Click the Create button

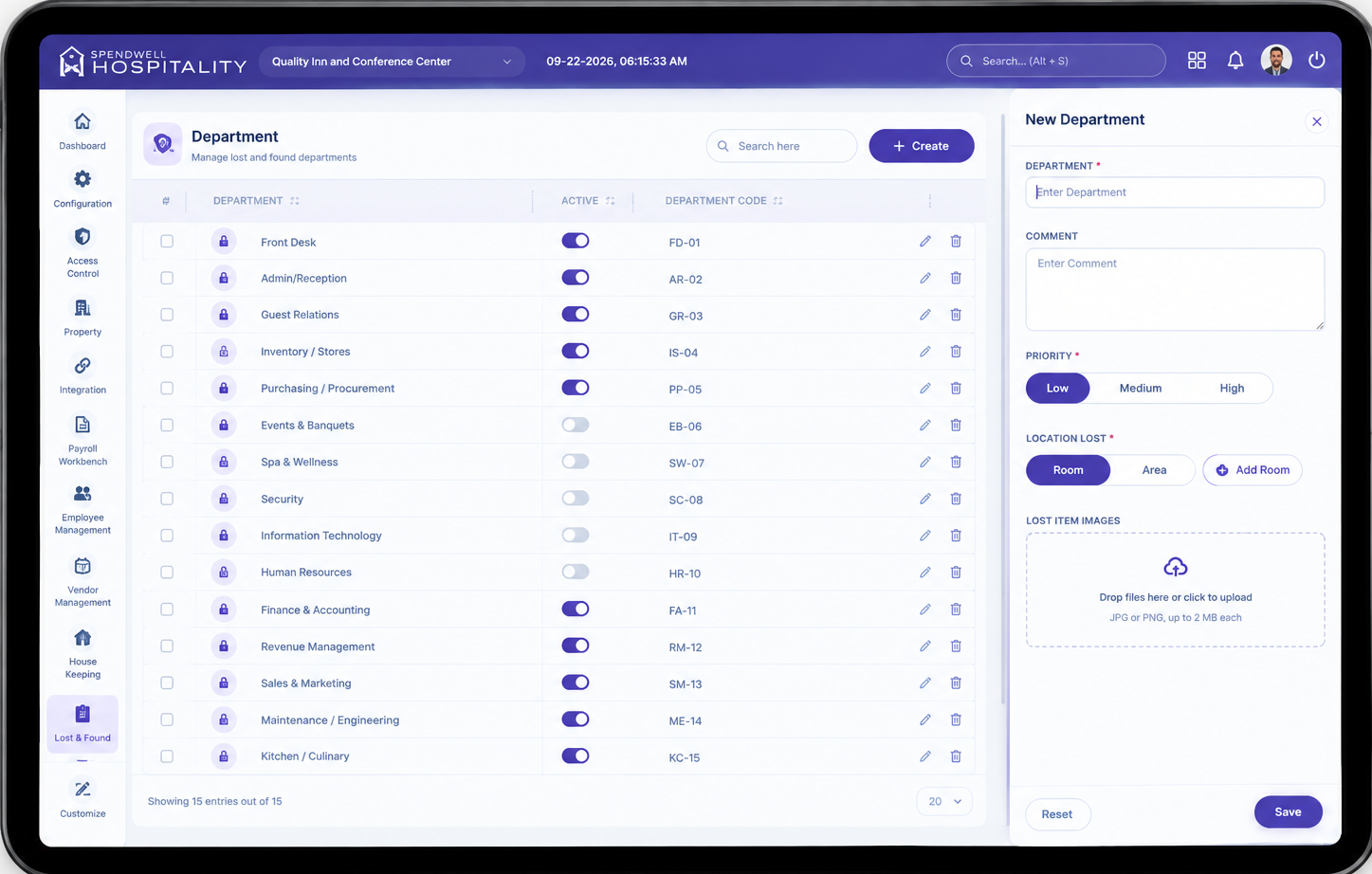(x=921, y=146)
